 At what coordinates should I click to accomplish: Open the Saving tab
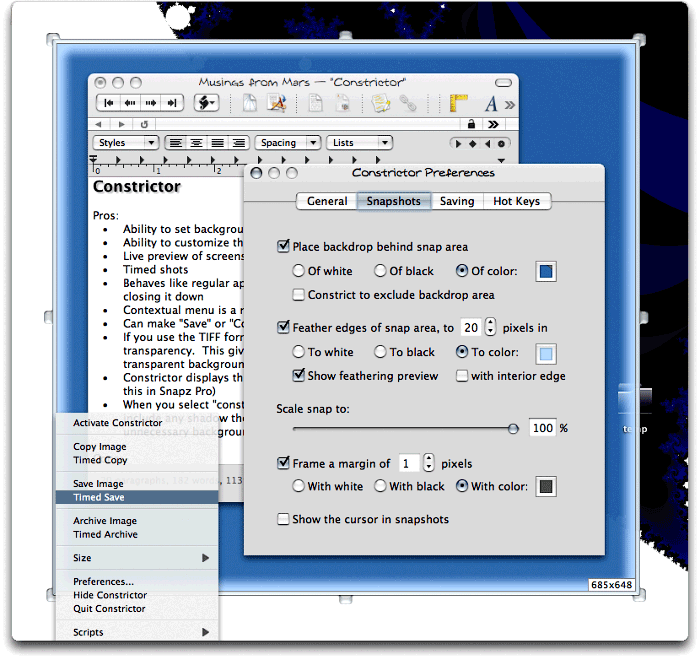(457, 201)
